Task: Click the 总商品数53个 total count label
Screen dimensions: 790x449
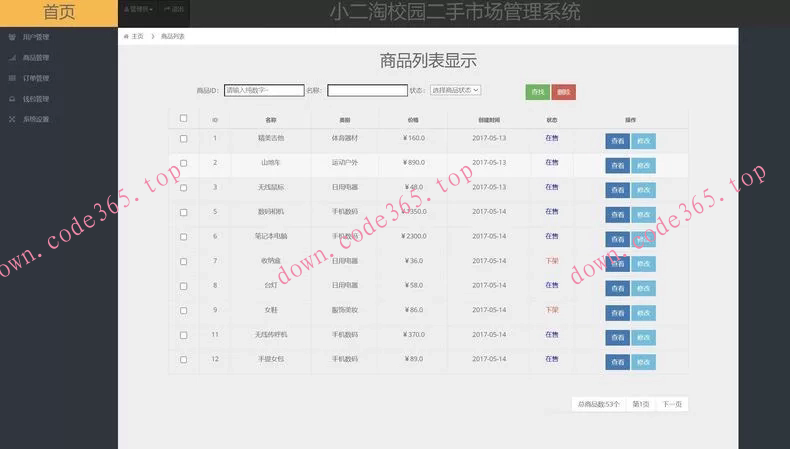Action: pos(599,404)
